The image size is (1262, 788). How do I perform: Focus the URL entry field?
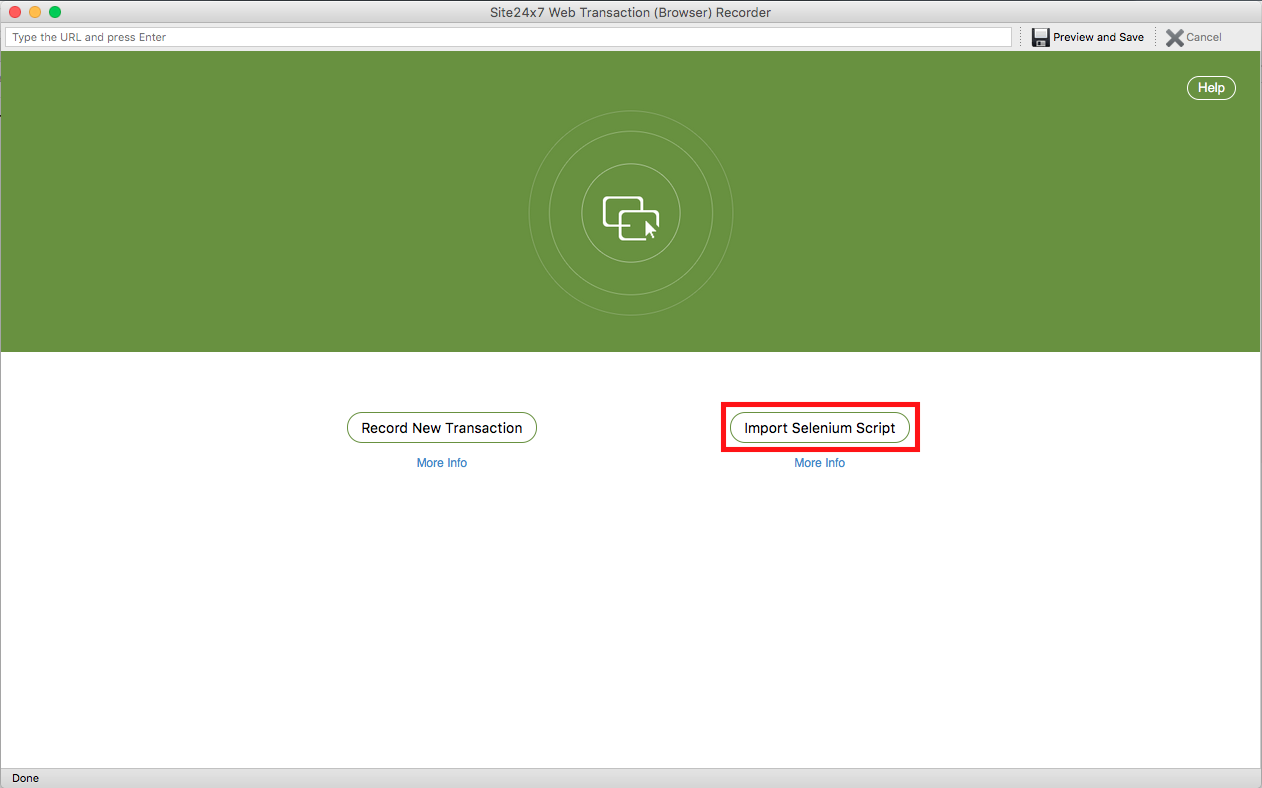pyautogui.click(x=508, y=37)
